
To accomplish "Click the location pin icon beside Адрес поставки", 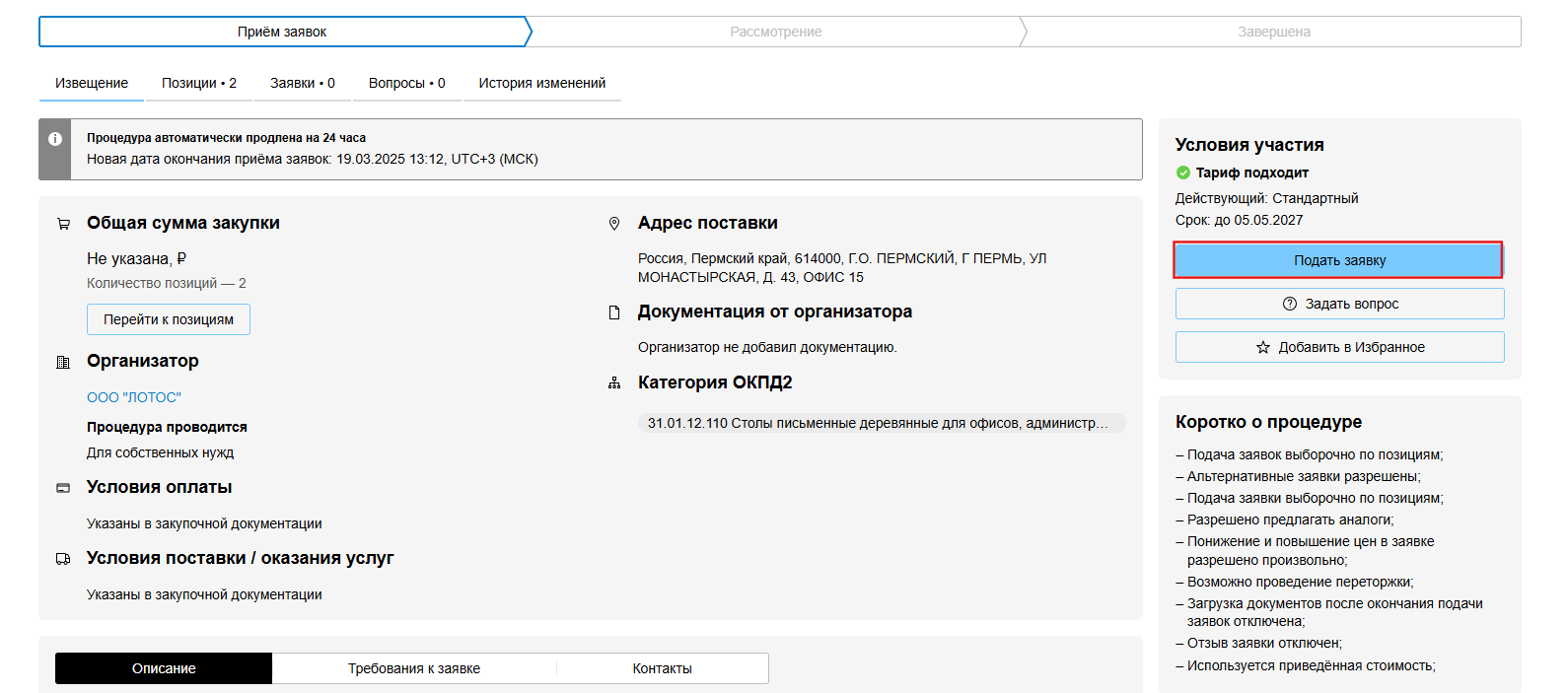I will (614, 224).
